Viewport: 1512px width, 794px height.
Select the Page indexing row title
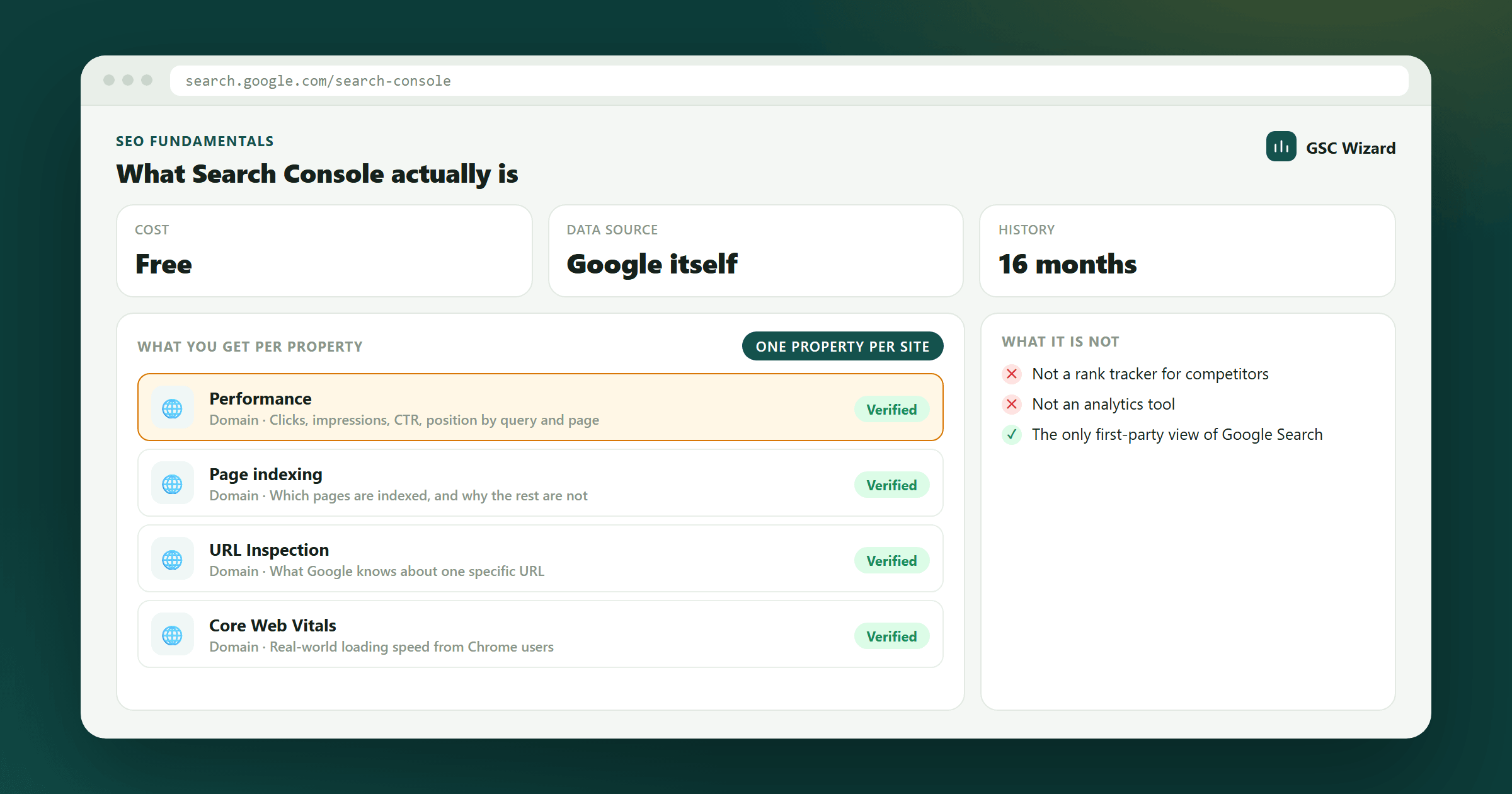(266, 474)
